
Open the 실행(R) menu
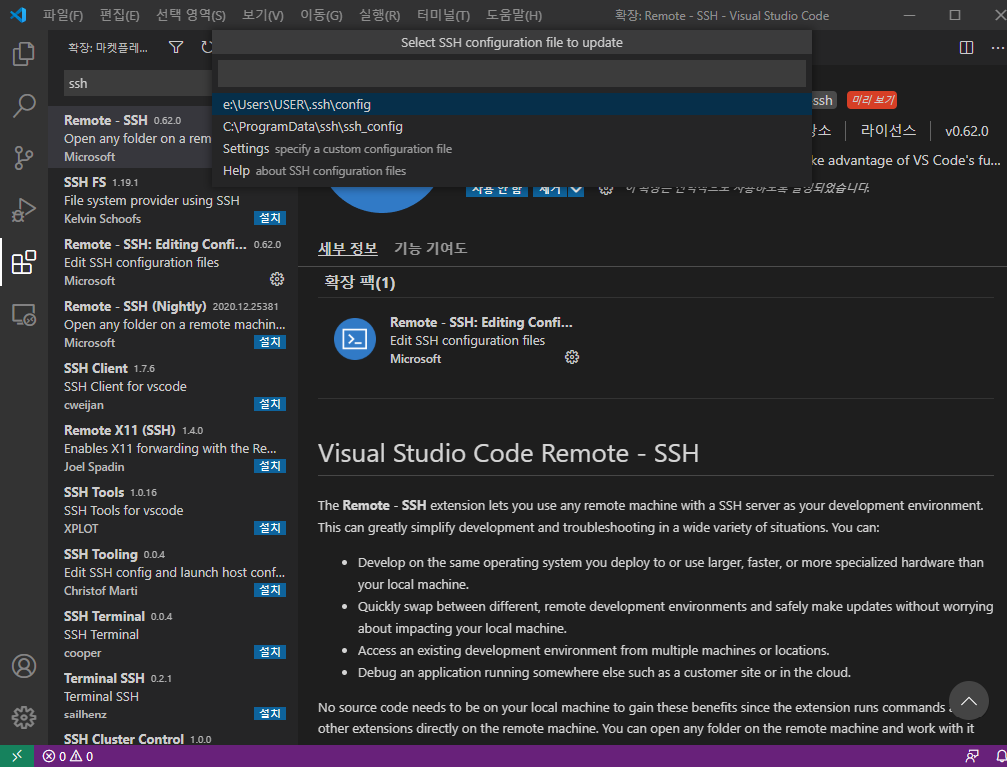pos(379,15)
